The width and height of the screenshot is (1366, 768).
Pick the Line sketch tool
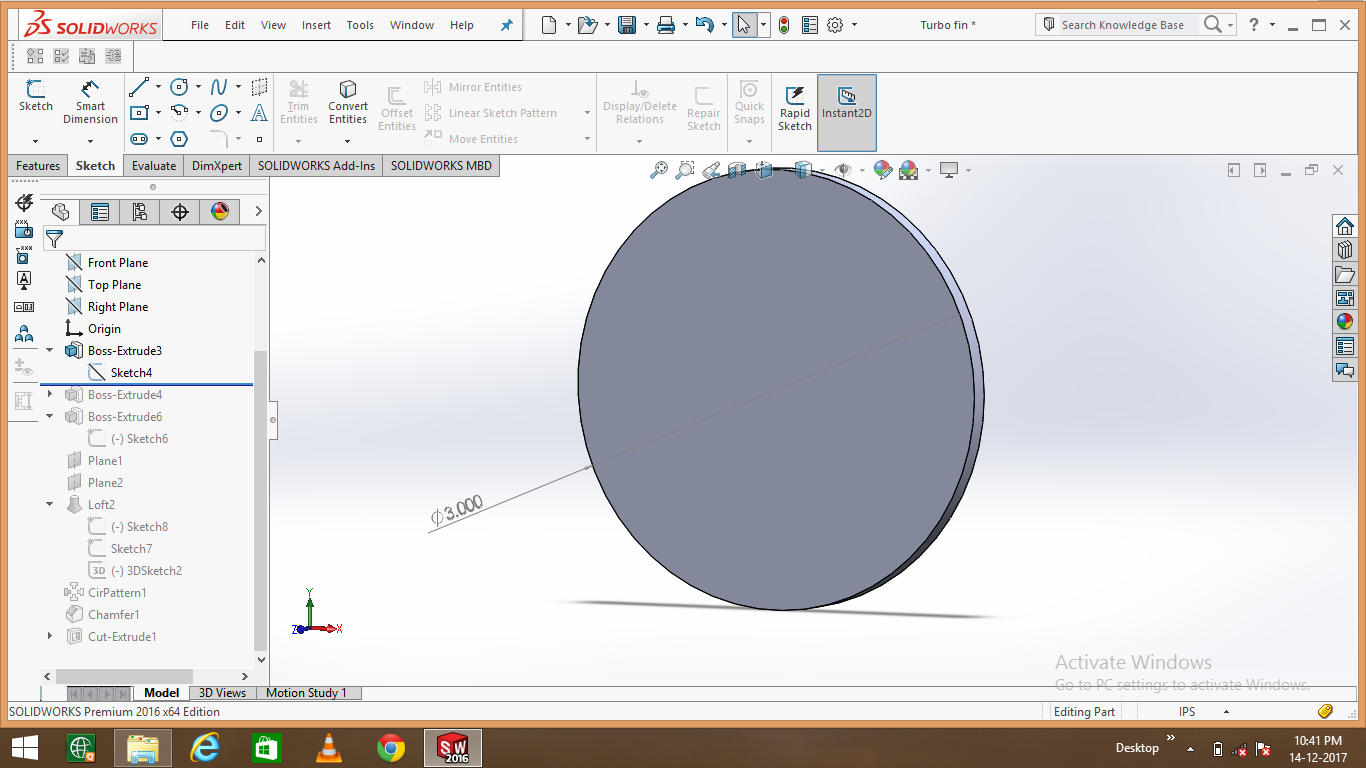coord(139,87)
